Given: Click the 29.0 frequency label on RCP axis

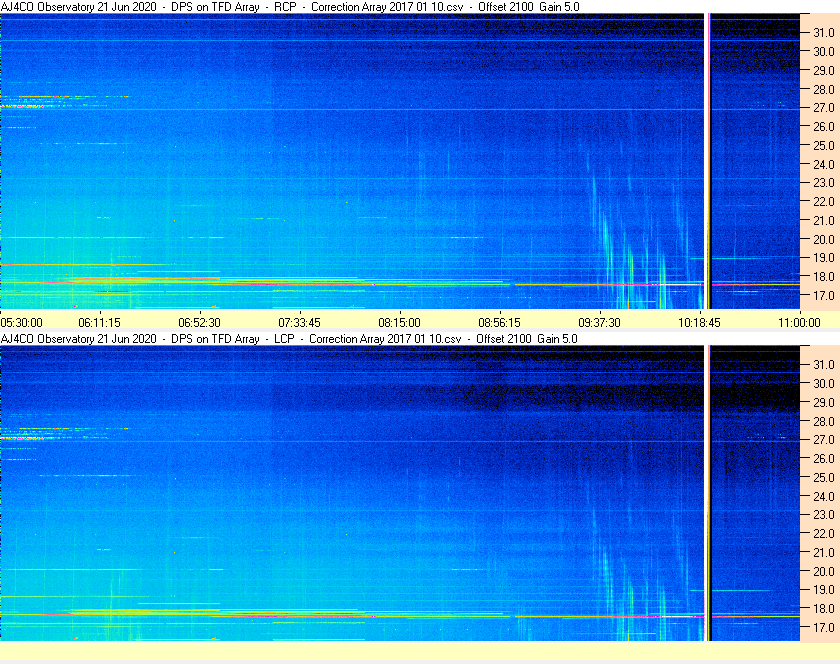Looking at the screenshot, I should coord(824,70).
